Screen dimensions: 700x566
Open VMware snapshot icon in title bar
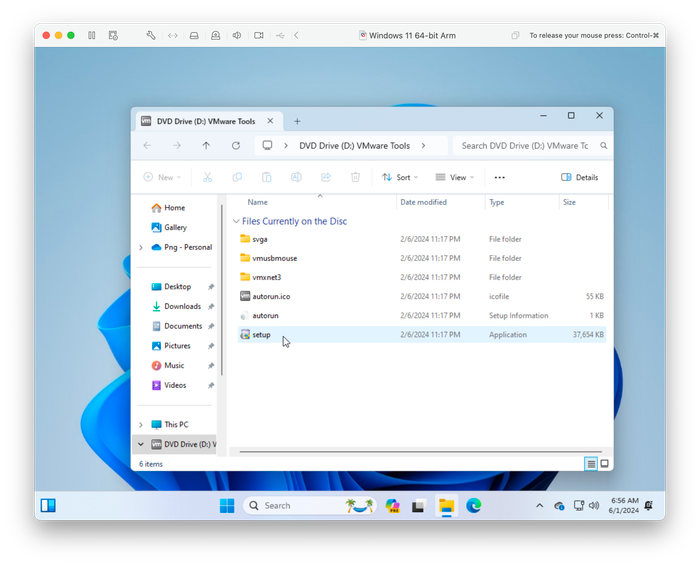click(113, 35)
